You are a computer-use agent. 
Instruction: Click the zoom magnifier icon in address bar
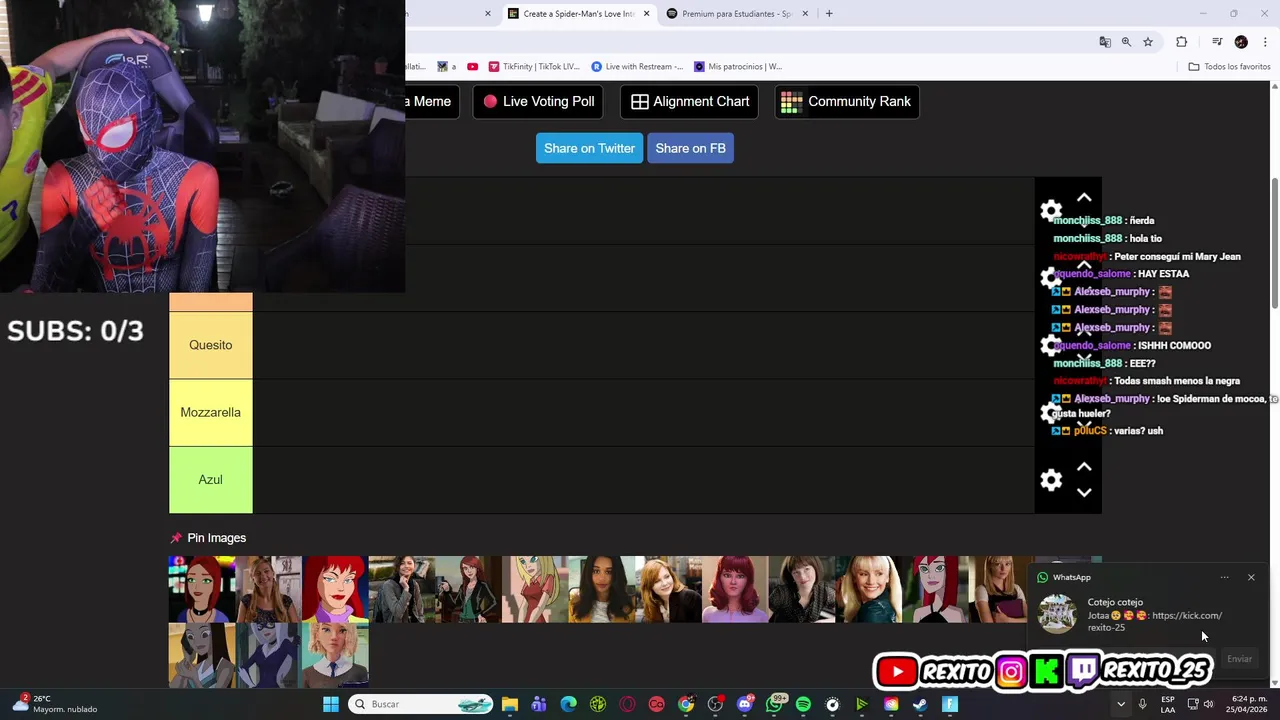click(1126, 42)
